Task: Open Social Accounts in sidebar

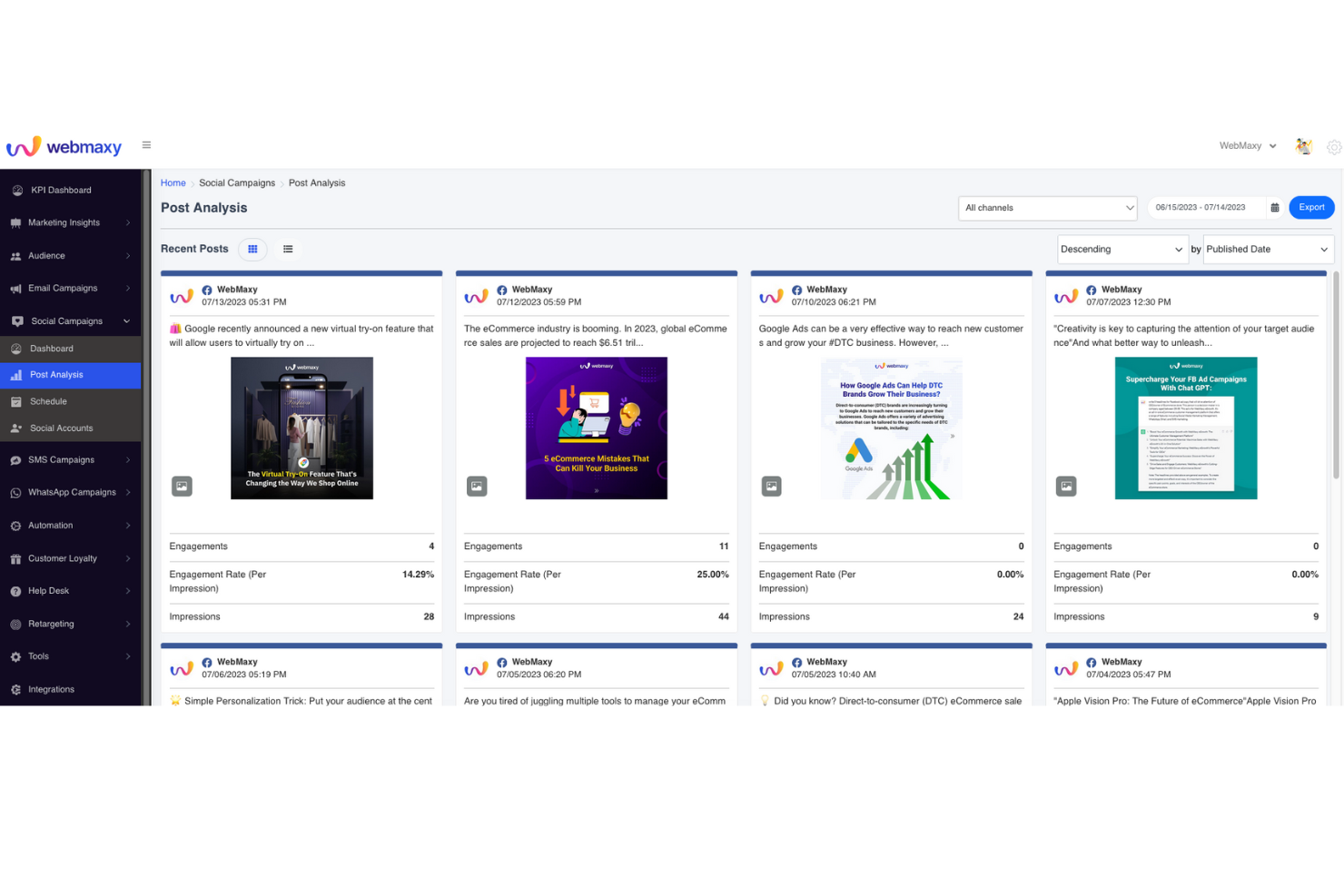Action: tap(71, 428)
